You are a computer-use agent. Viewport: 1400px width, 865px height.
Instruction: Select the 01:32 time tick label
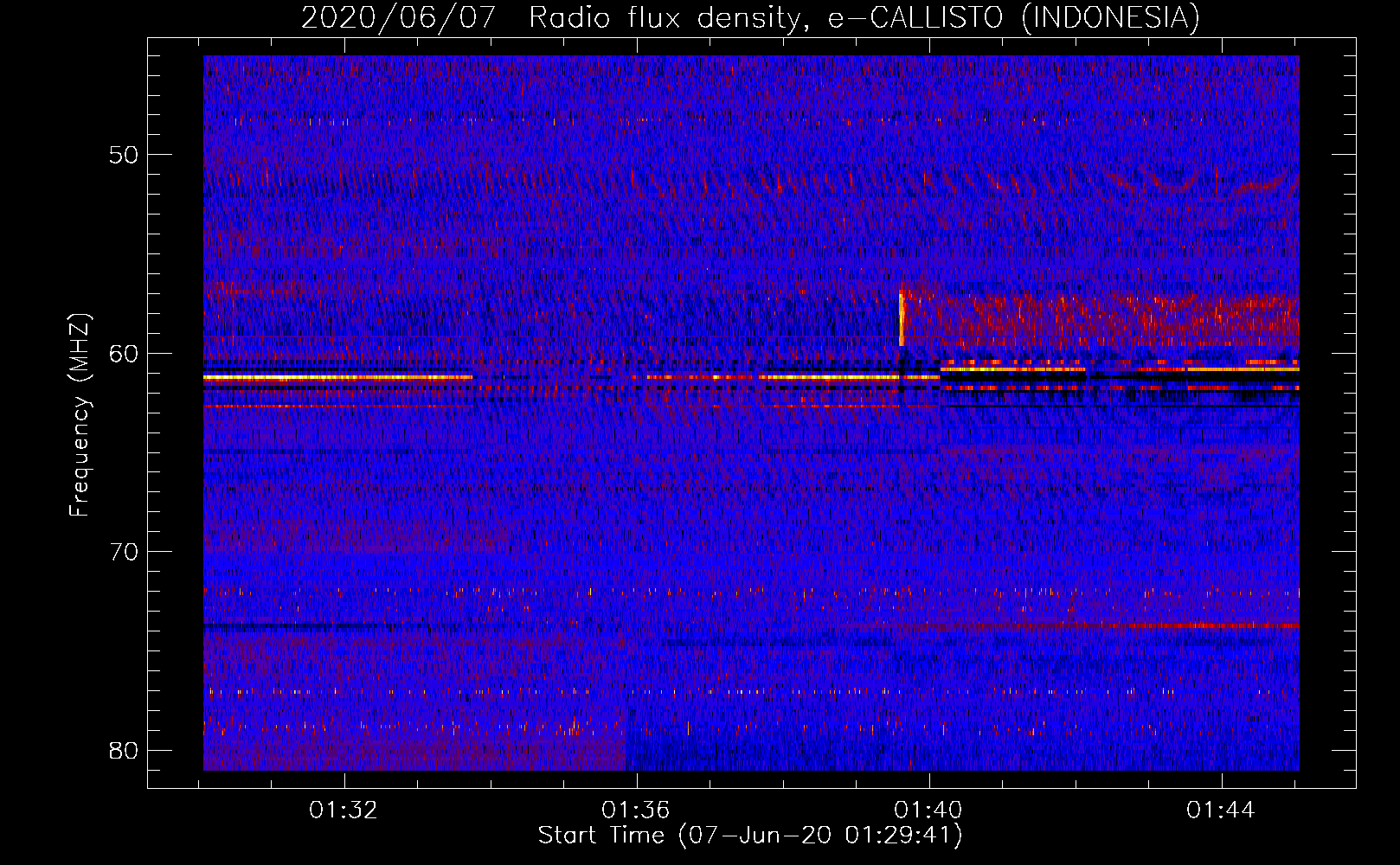[344, 811]
